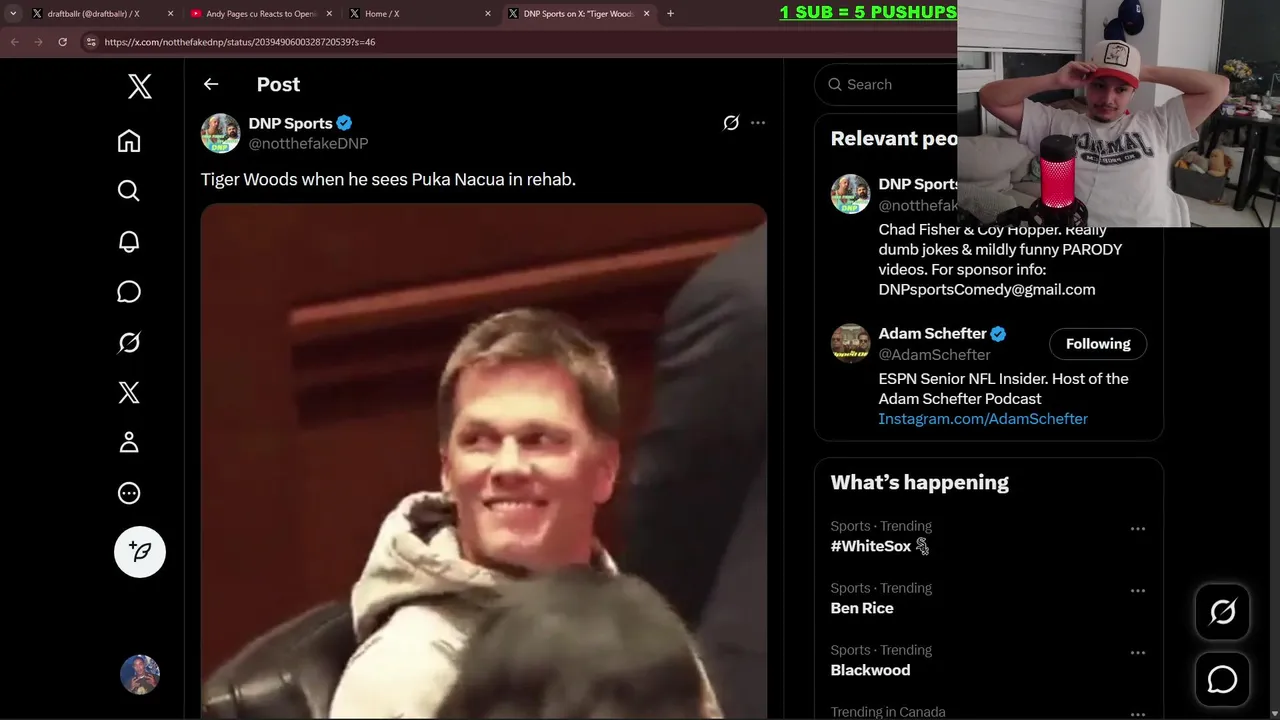Close the Home / X tab
Image resolution: width=1280 pixels, height=720 pixels.
click(x=488, y=14)
